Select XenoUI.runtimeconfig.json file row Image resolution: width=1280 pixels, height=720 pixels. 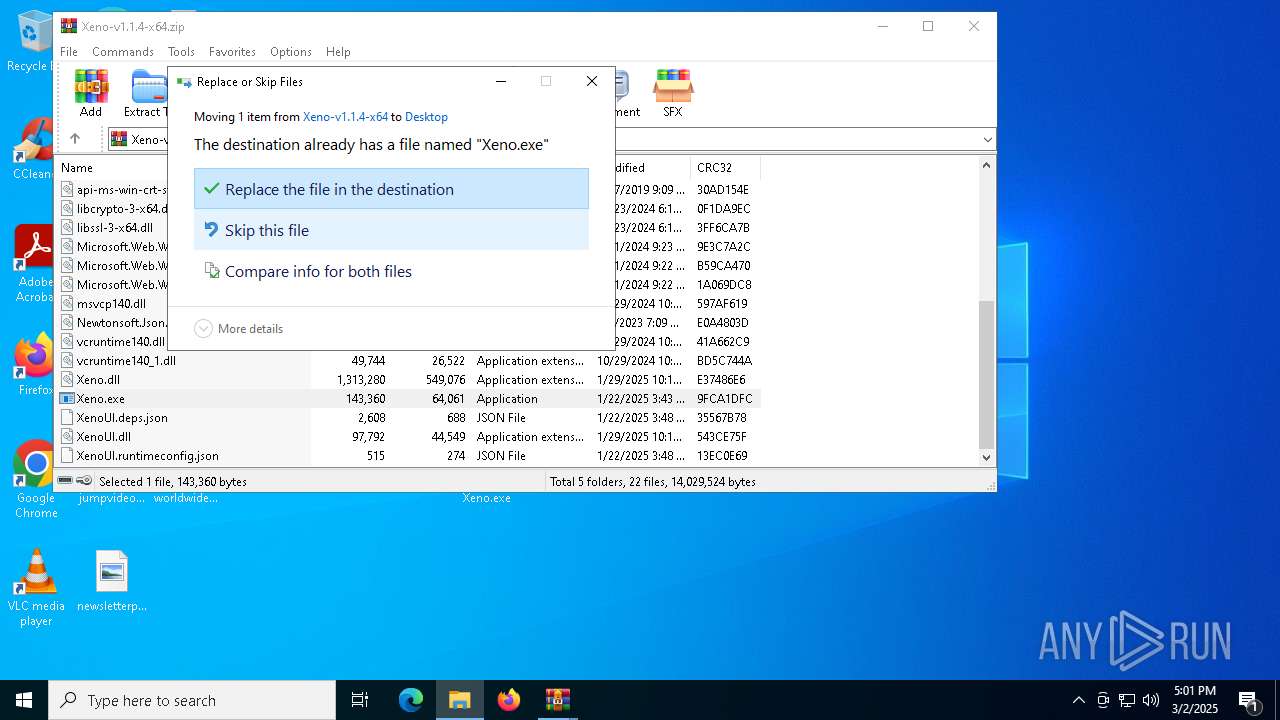coord(408,456)
